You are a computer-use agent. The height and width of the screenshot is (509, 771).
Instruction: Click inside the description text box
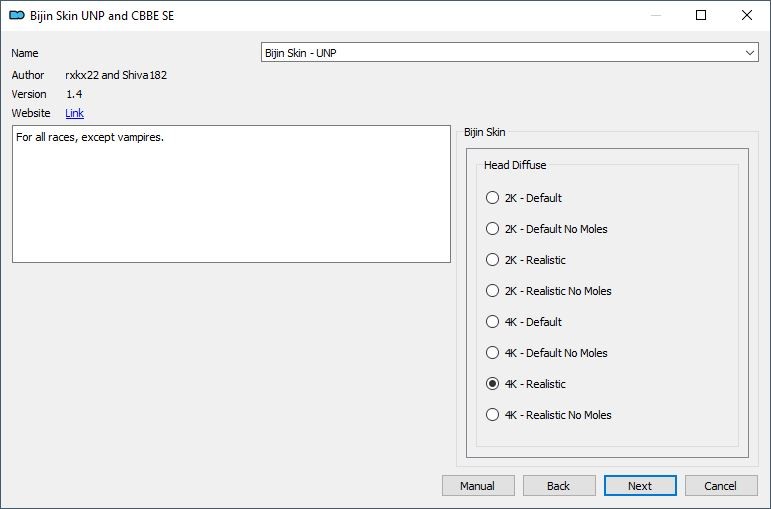[x=231, y=194]
